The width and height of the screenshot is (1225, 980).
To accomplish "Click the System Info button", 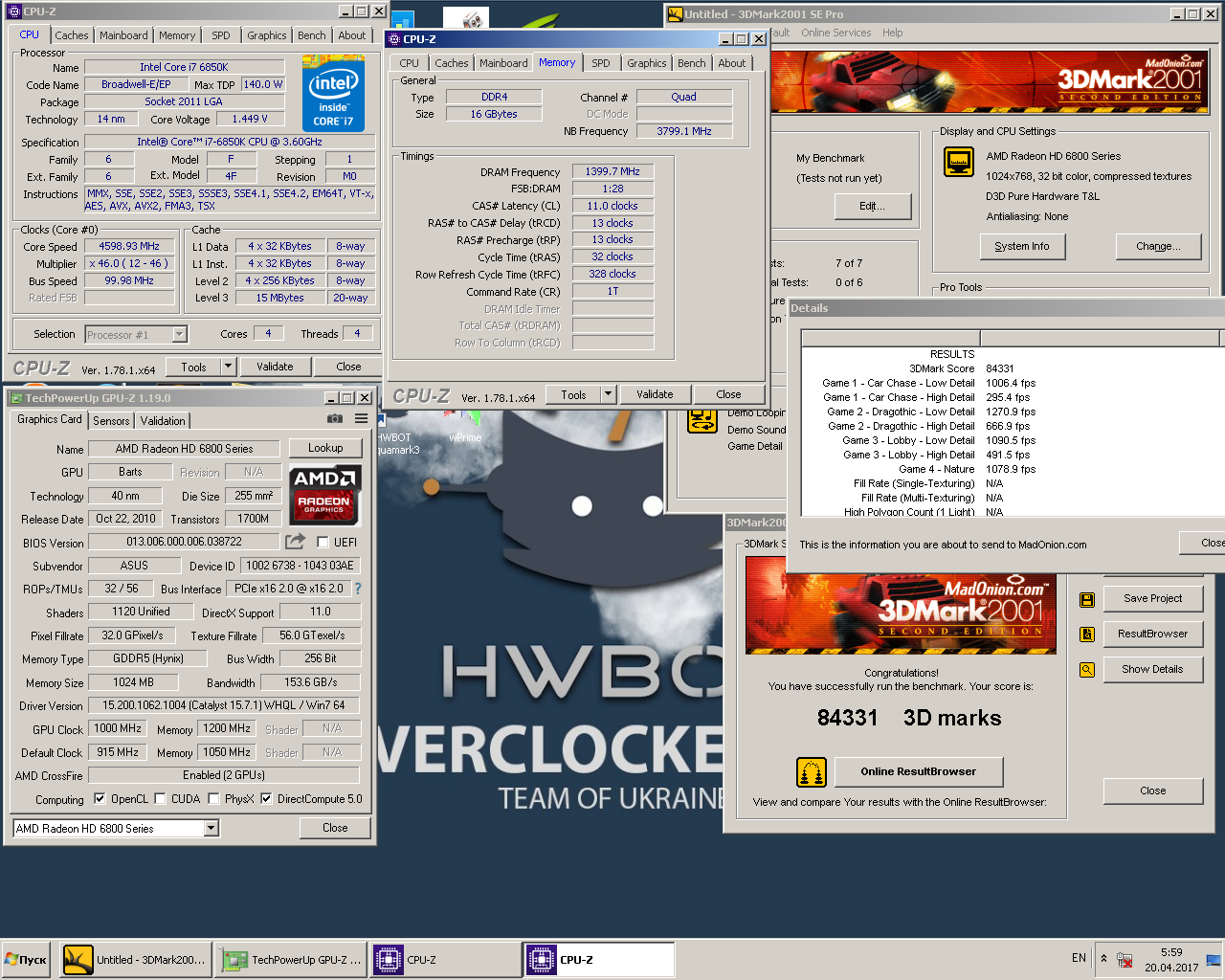I will pyautogui.click(x=1021, y=246).
